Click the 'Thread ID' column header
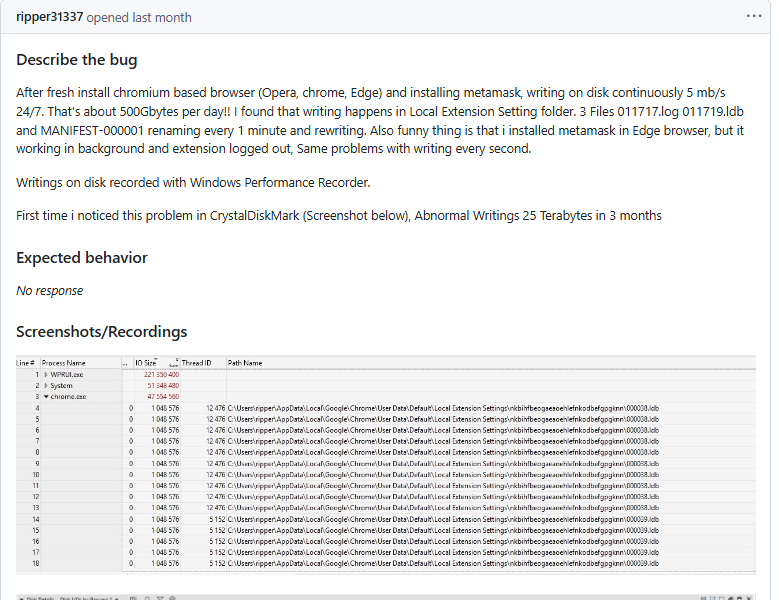 coord(196,363)
